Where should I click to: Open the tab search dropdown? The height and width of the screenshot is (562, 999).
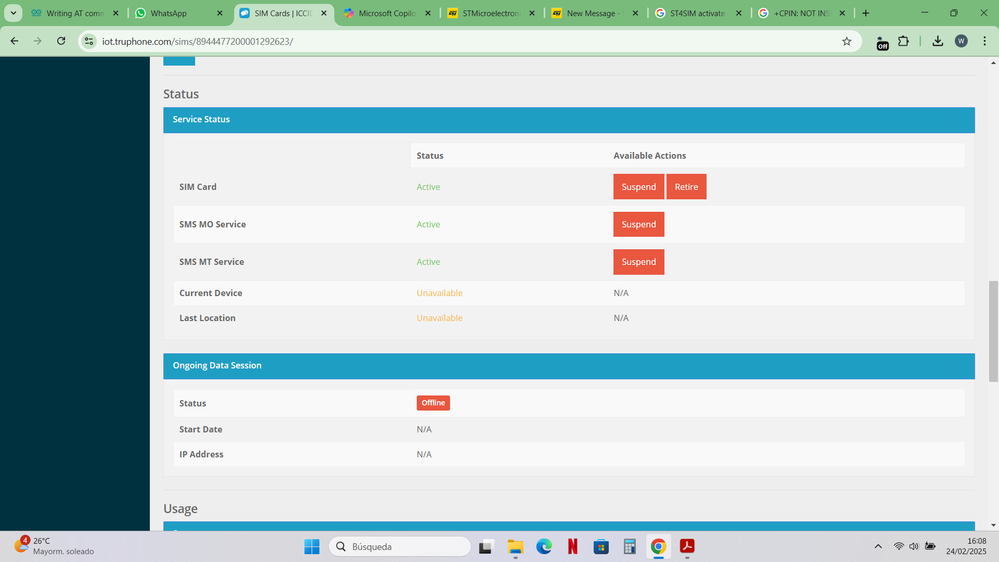[13, 13]
